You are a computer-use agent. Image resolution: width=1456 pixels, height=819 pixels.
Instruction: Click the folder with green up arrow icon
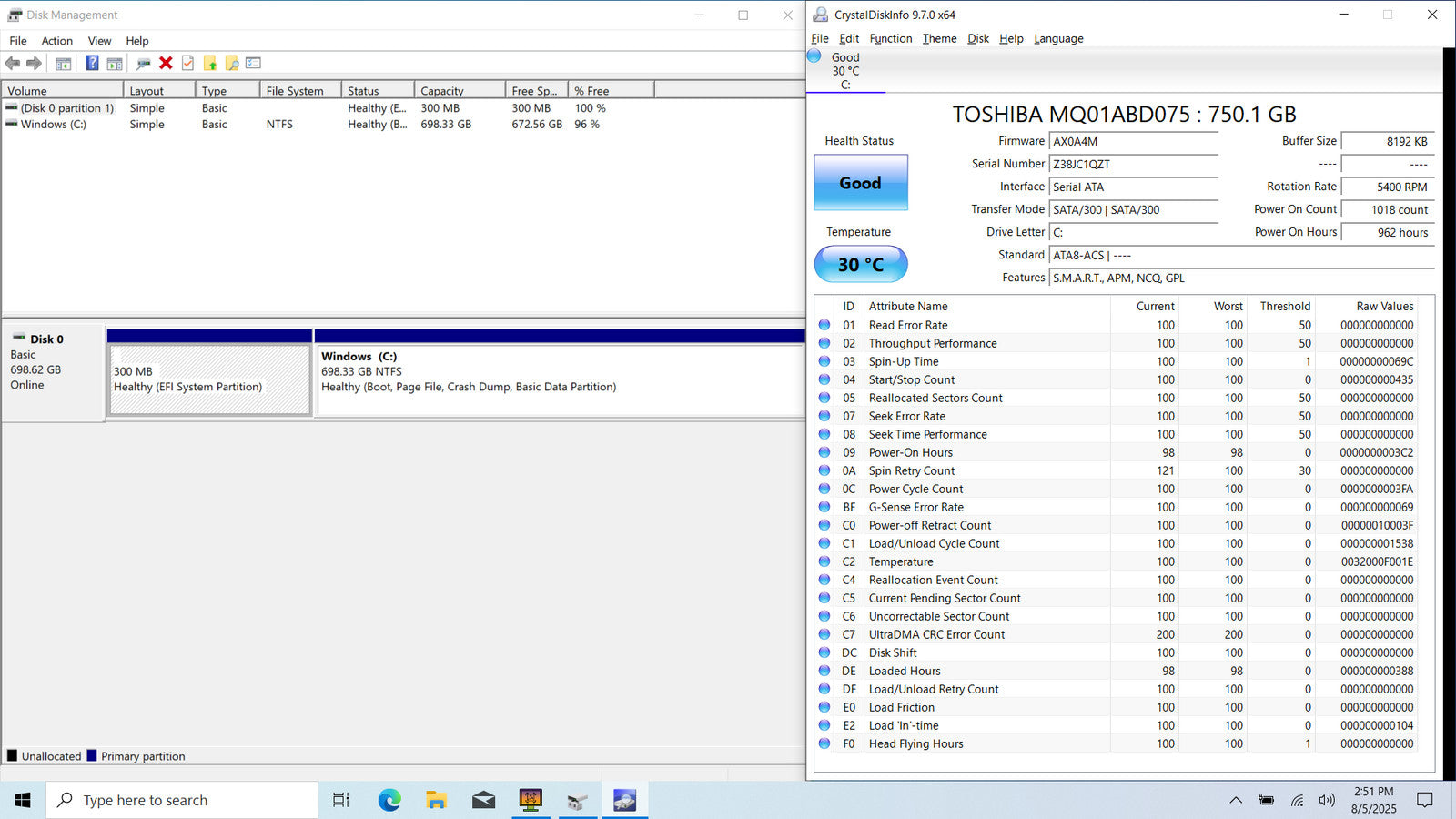tap(210, 63)
